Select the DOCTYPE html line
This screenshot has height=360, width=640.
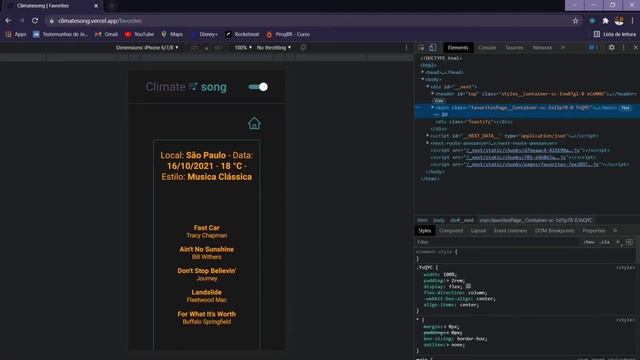tap(441, 58)
